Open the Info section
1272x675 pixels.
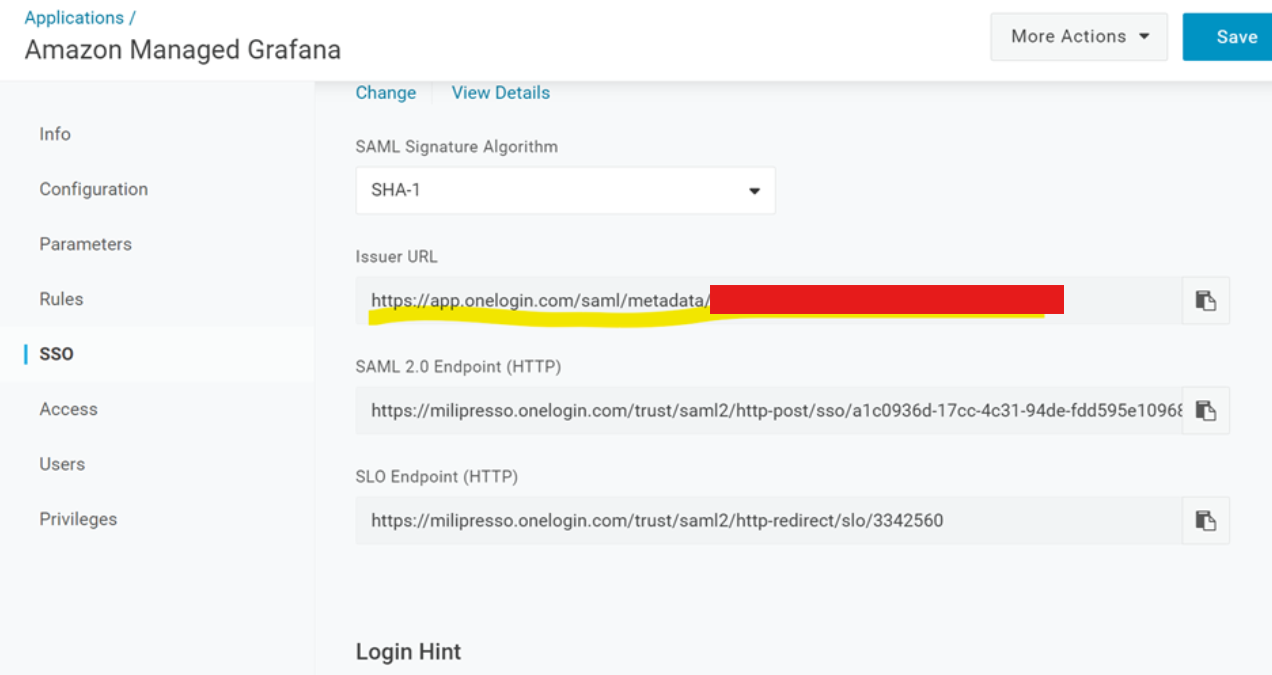tap(55, 134)
